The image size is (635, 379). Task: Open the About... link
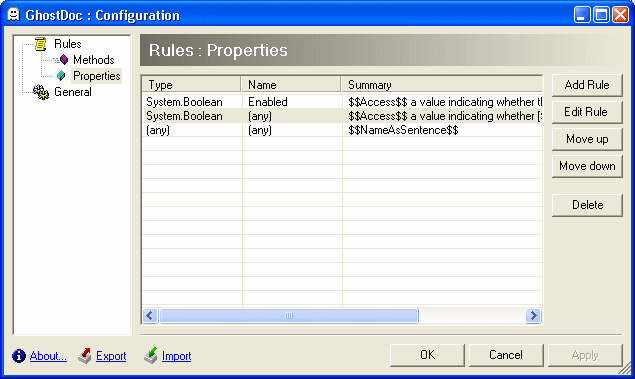48,356
